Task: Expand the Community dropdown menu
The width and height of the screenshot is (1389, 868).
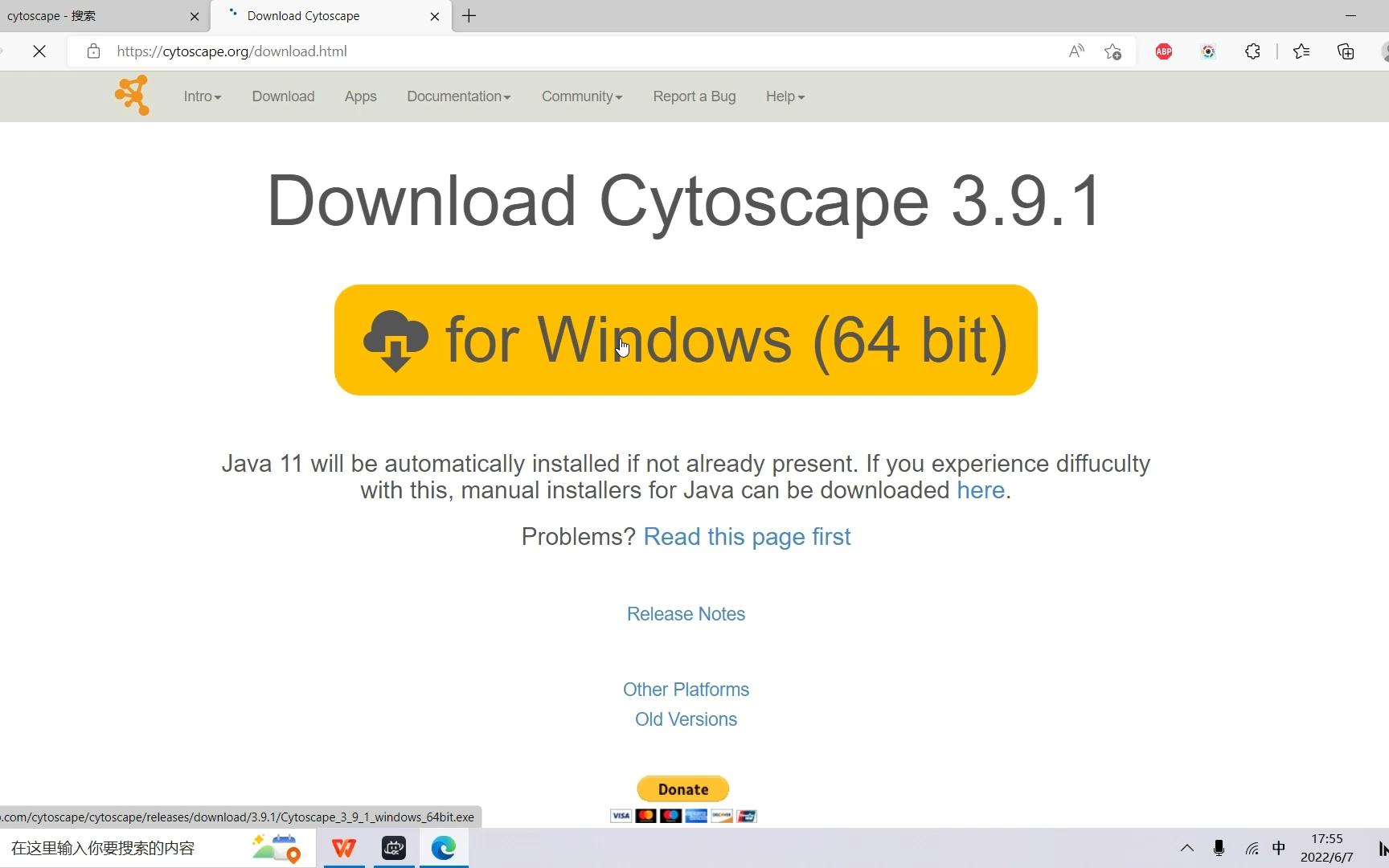Action: pyautogui.click(x=581, y=96)
